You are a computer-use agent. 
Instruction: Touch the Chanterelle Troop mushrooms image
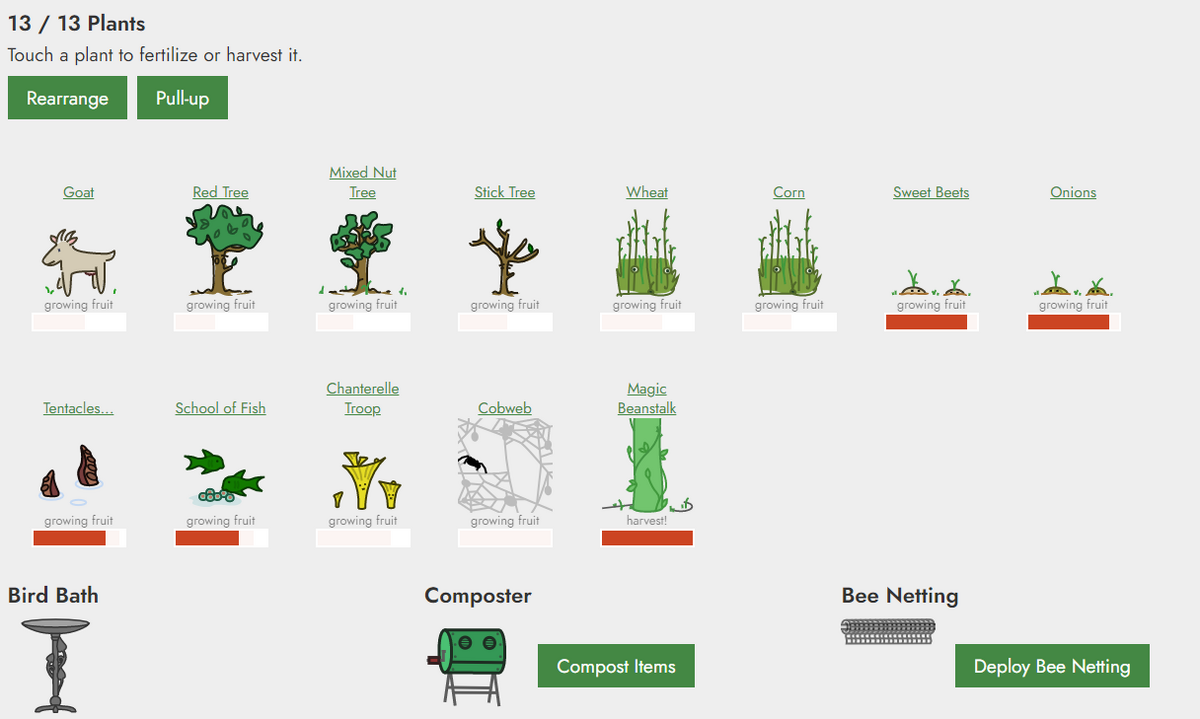364,479
